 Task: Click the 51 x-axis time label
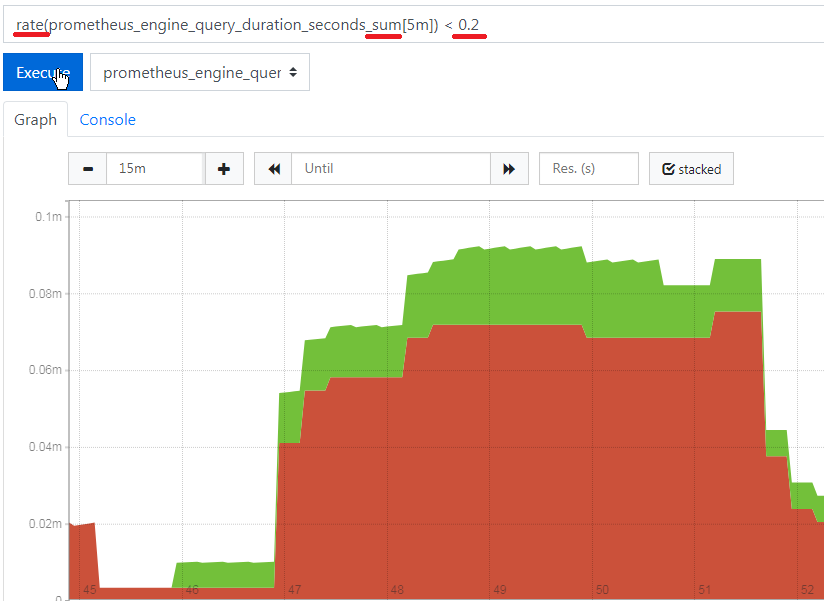705,590
